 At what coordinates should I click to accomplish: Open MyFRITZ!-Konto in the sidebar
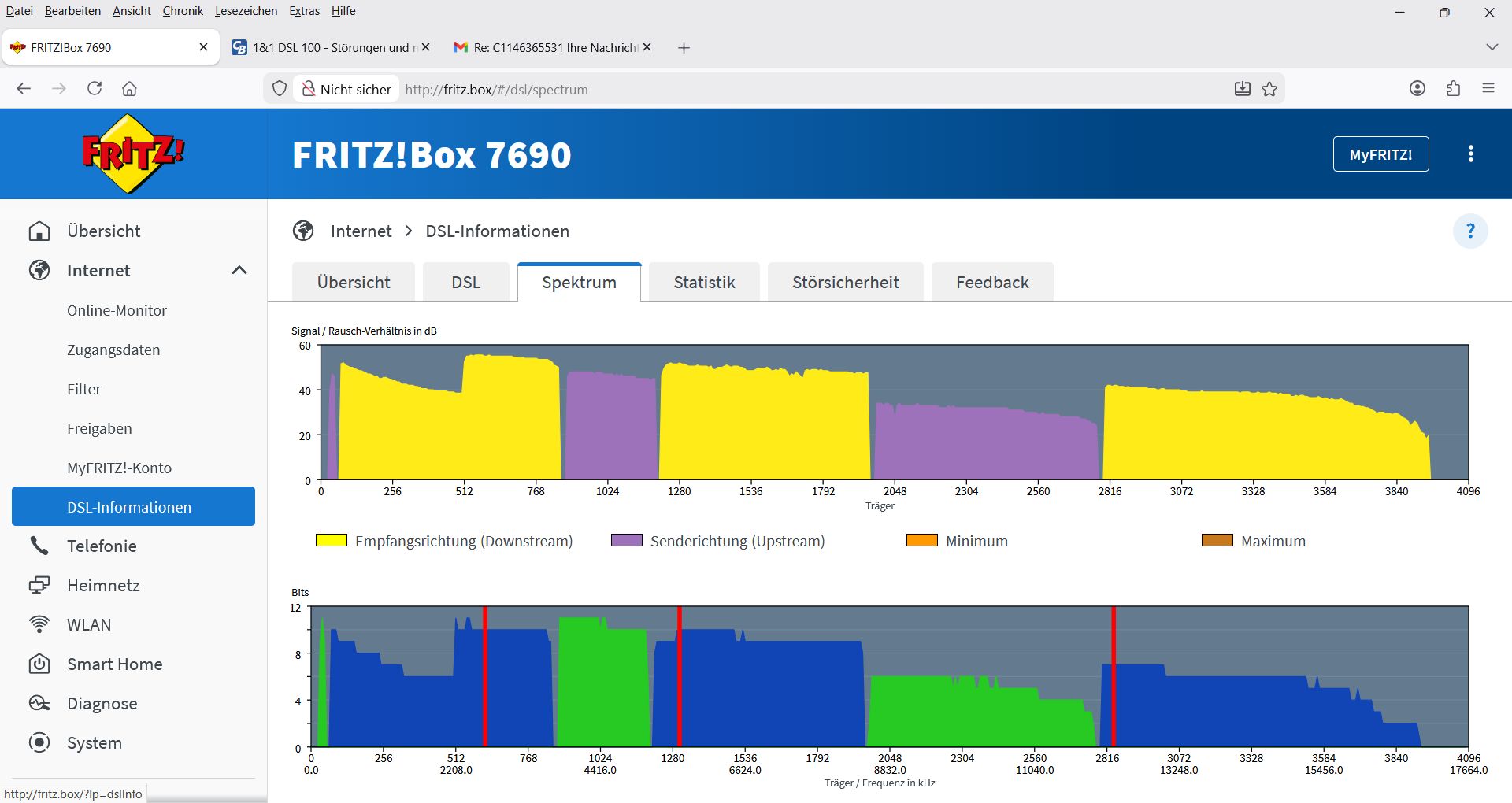click(119, 468)
